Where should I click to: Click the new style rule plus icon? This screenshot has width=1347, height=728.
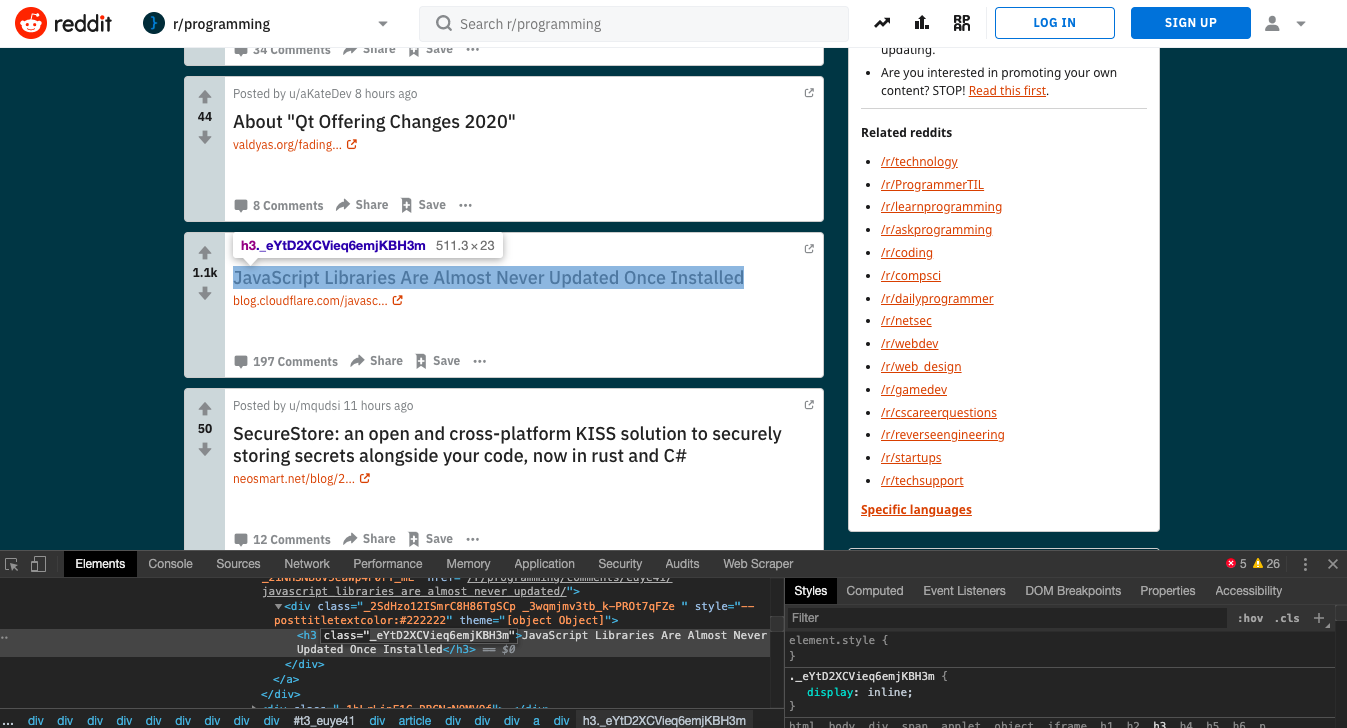pos(1320,617)
